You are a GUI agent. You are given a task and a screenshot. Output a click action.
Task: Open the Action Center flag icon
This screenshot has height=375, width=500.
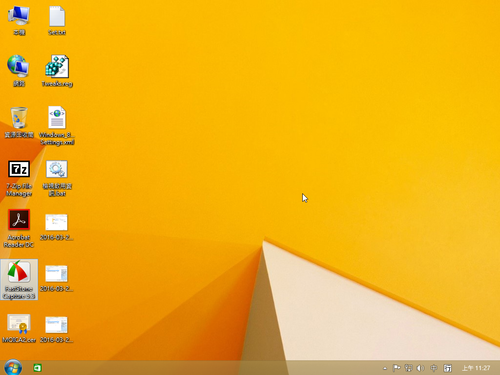(x=396, y=368)
